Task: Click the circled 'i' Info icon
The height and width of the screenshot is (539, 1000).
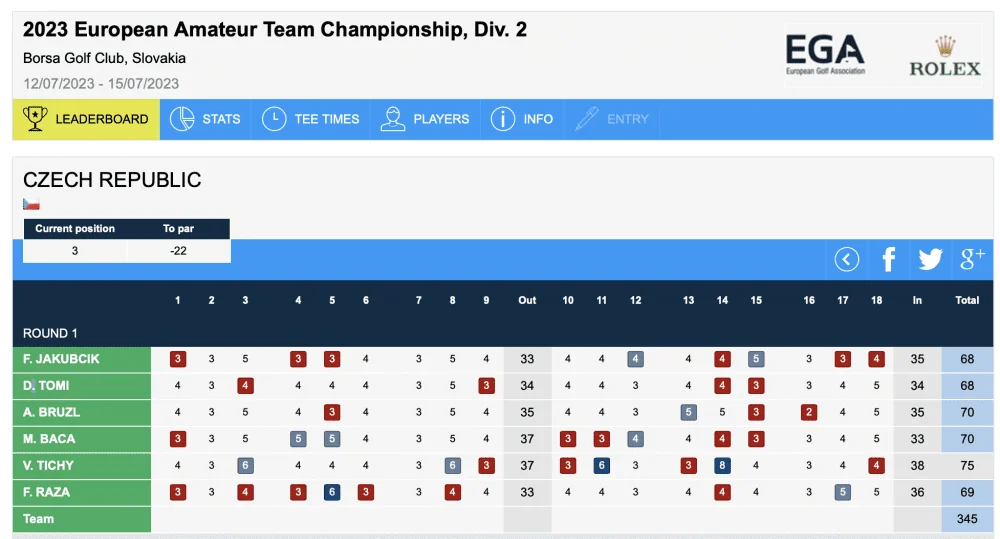Action: 503,119
